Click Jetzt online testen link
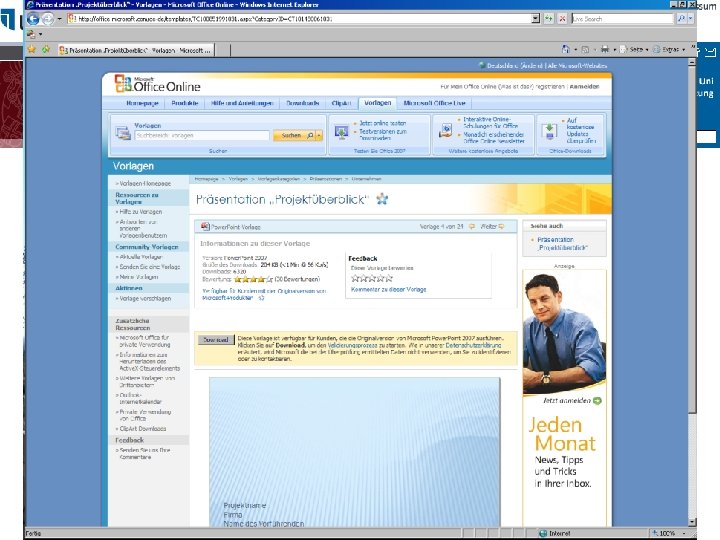This screenshot has width=720, height=540. [x=382, y=123]
